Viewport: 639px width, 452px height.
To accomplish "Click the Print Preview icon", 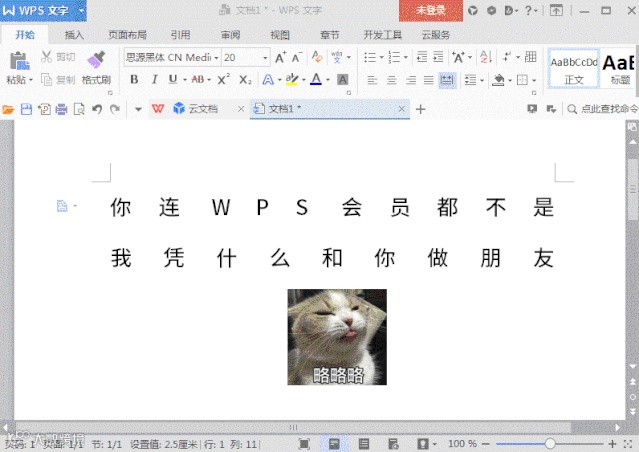I will click(x=79, y=109).
